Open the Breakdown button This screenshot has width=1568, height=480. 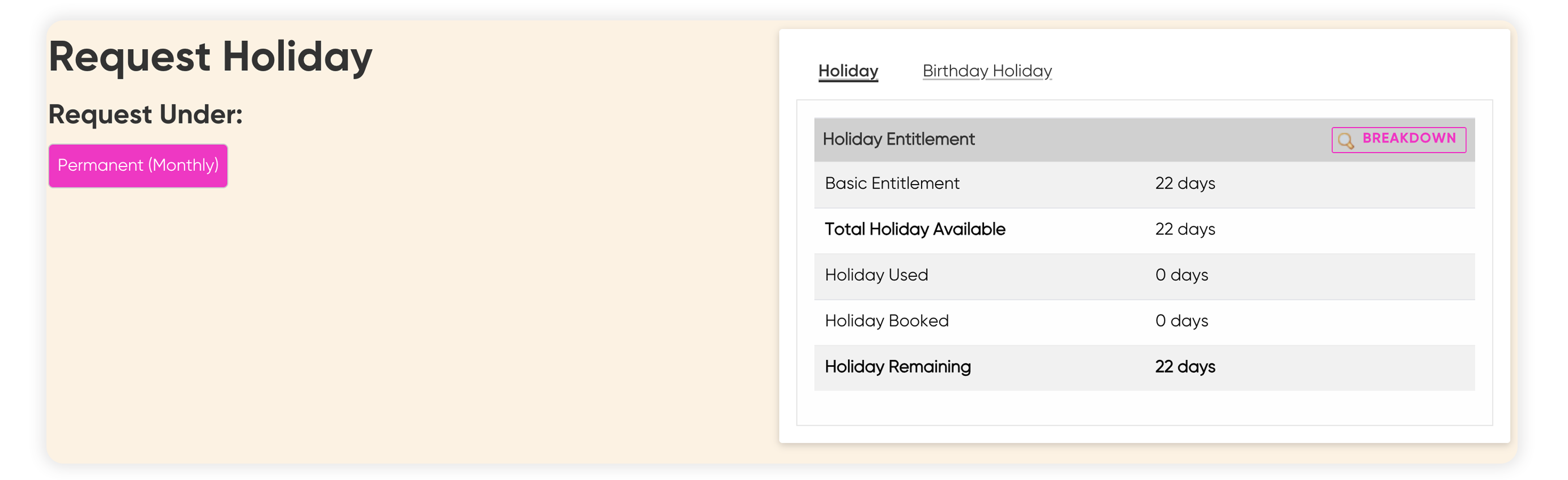point(1398,140)
